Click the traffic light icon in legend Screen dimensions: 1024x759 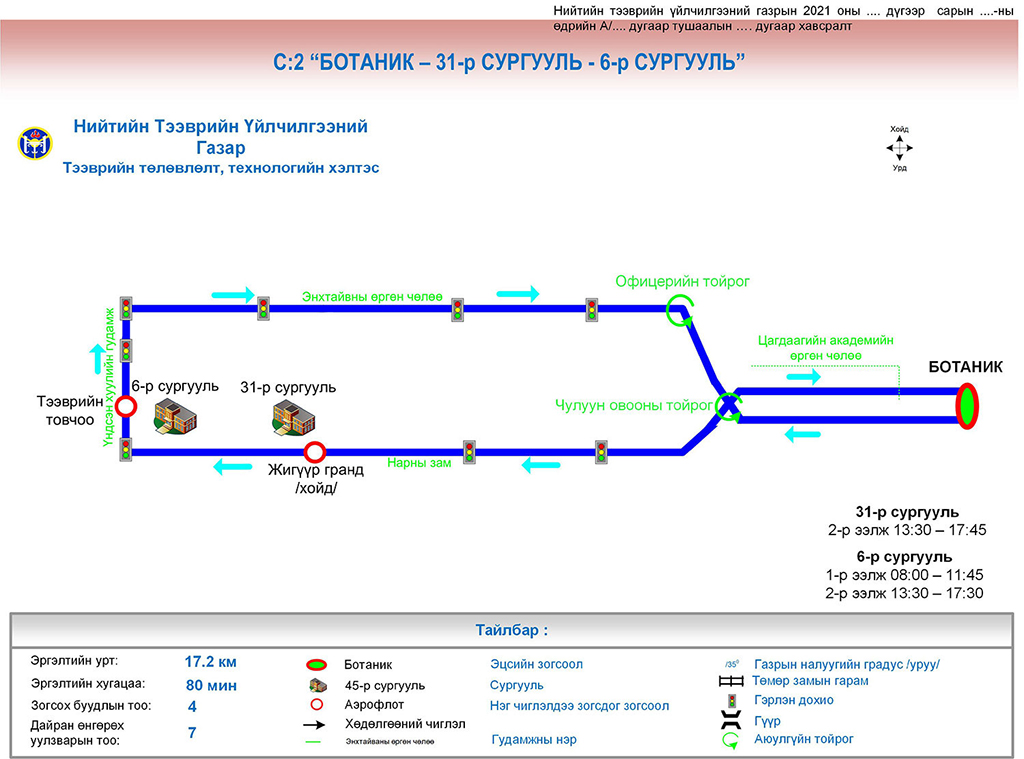(x=732, y=701)
